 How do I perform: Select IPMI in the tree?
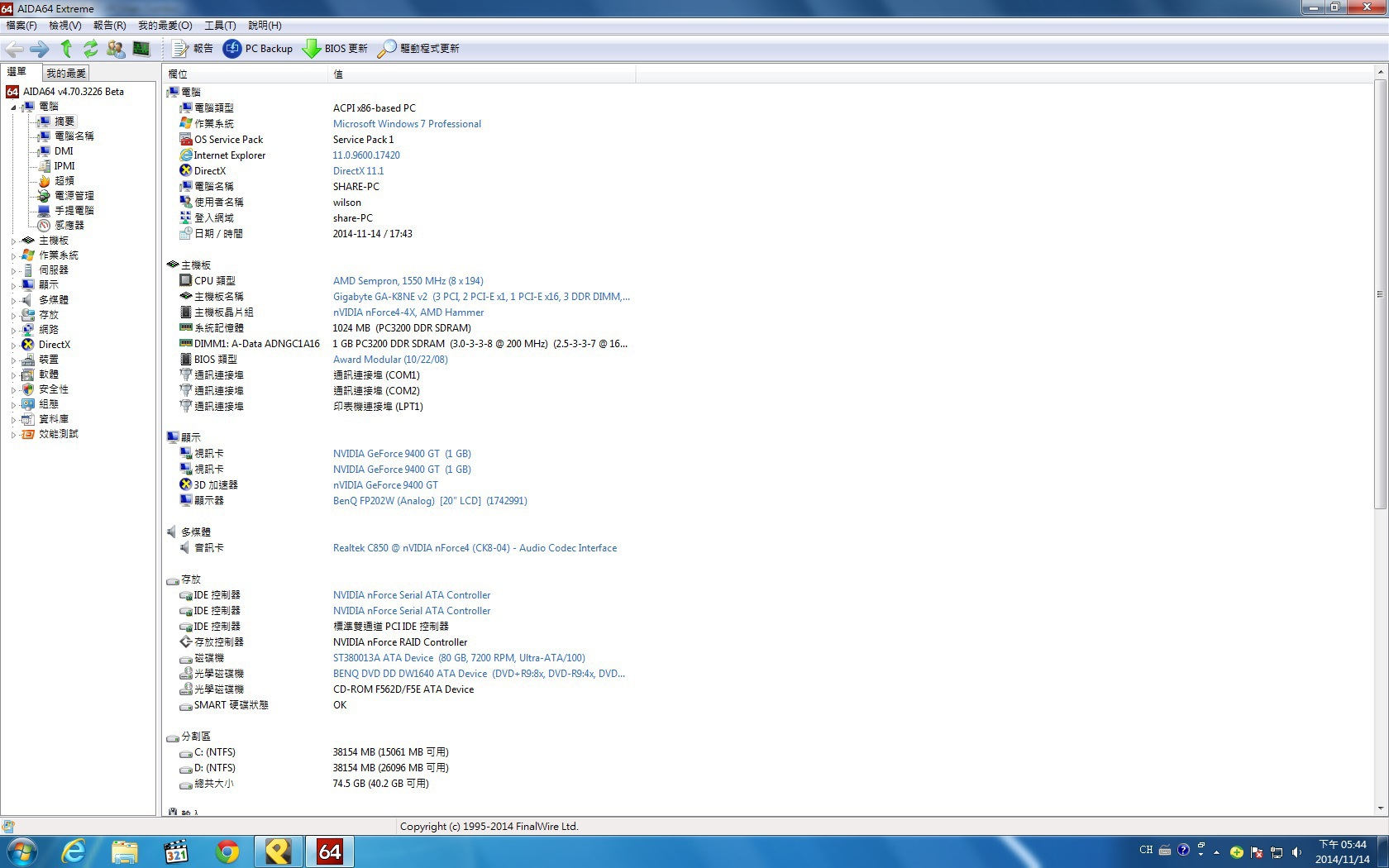(x=64, y=166)
